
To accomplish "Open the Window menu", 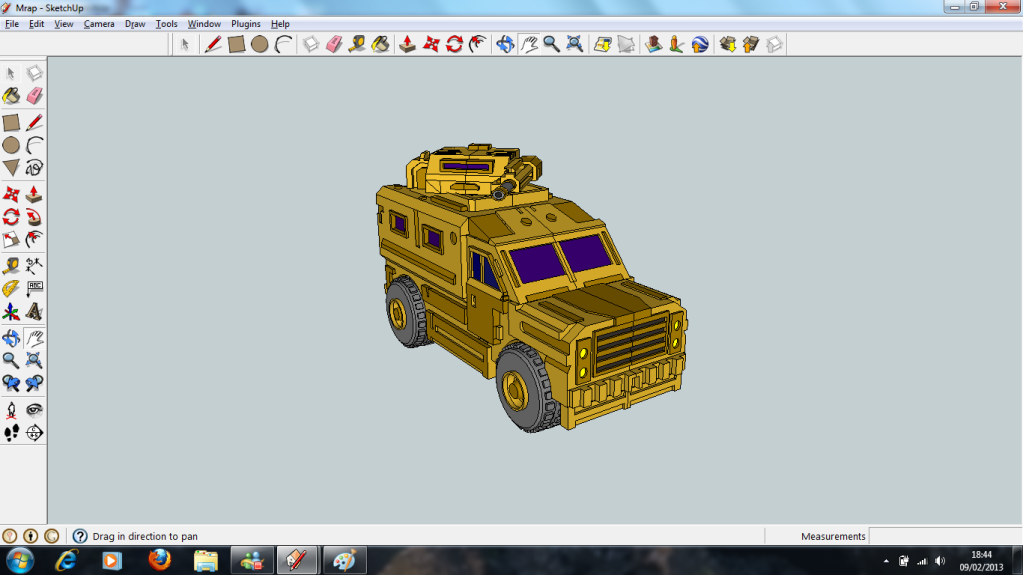I will 204,24.
